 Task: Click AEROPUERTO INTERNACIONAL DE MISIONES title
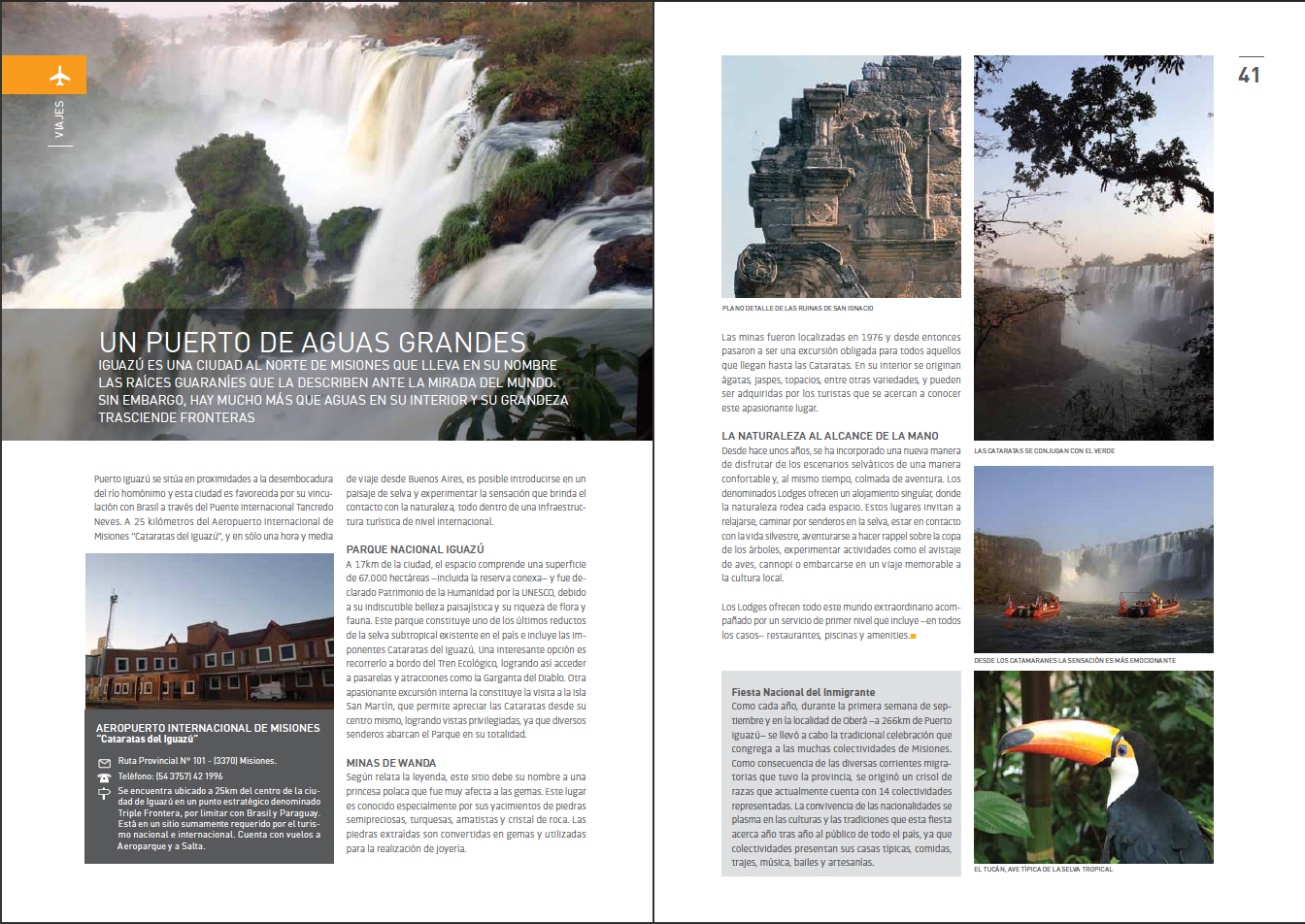pos(208,728)
